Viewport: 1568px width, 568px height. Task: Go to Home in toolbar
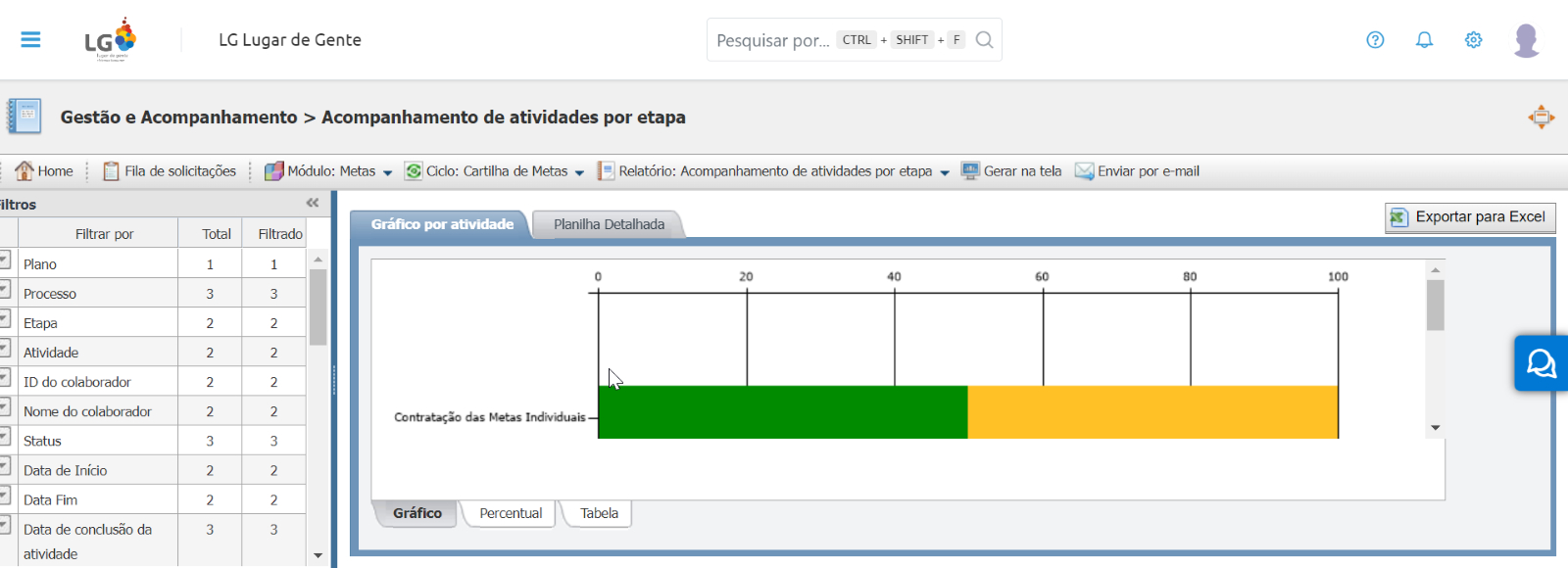pyautogui.click(x=44, y=170)
